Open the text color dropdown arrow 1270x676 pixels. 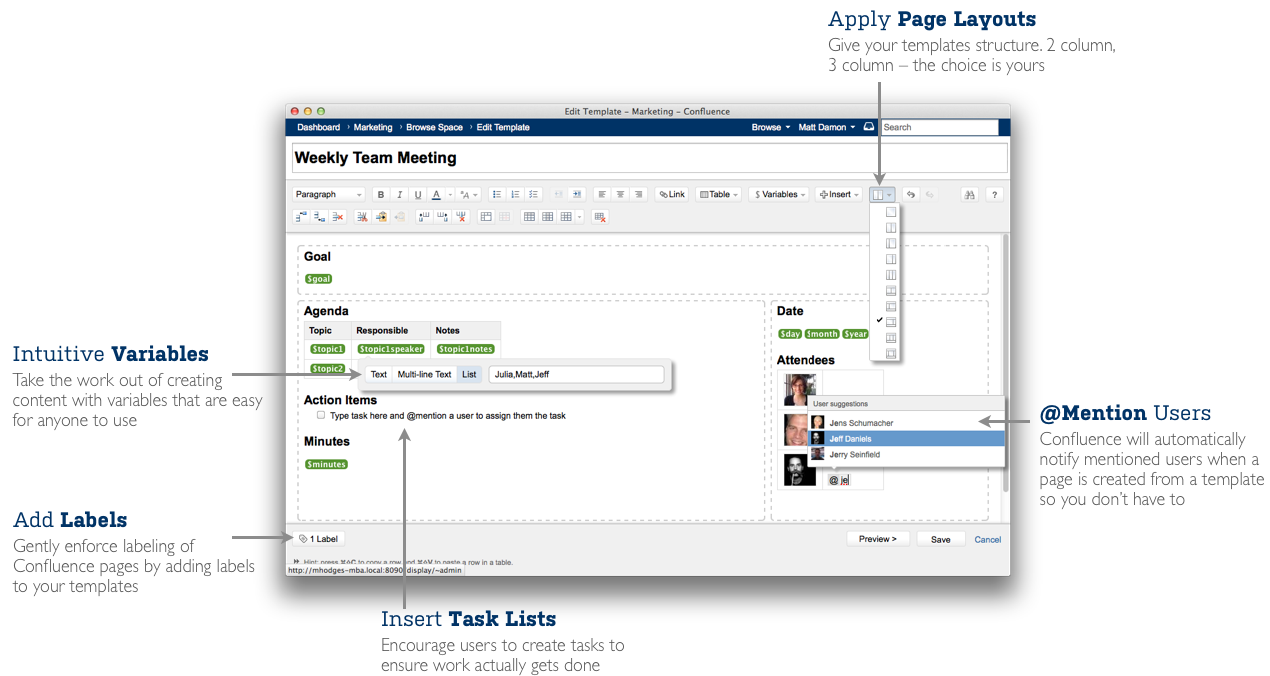(450, 194)
